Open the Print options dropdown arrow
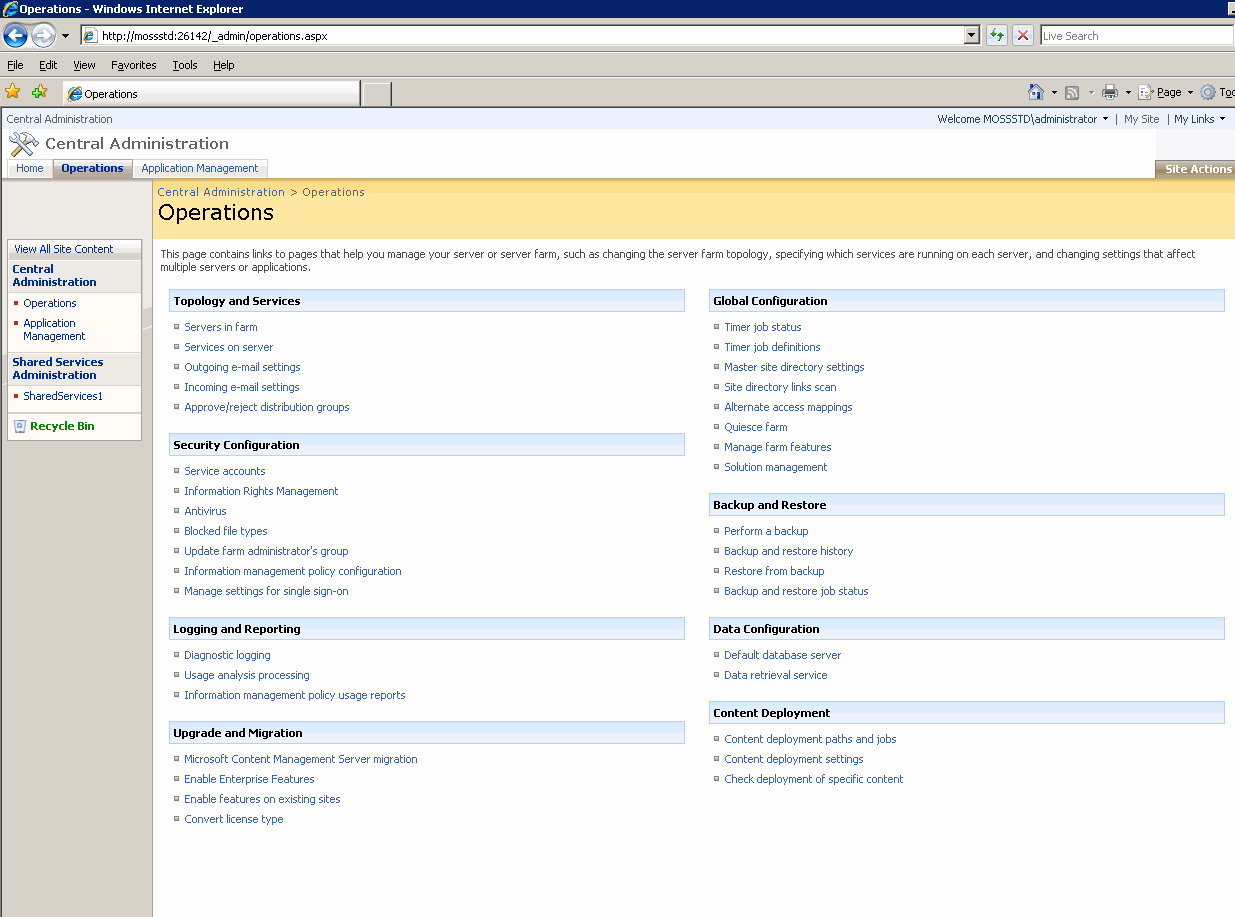Viewport: 1235px width, 917px height. pos(1128,92)
